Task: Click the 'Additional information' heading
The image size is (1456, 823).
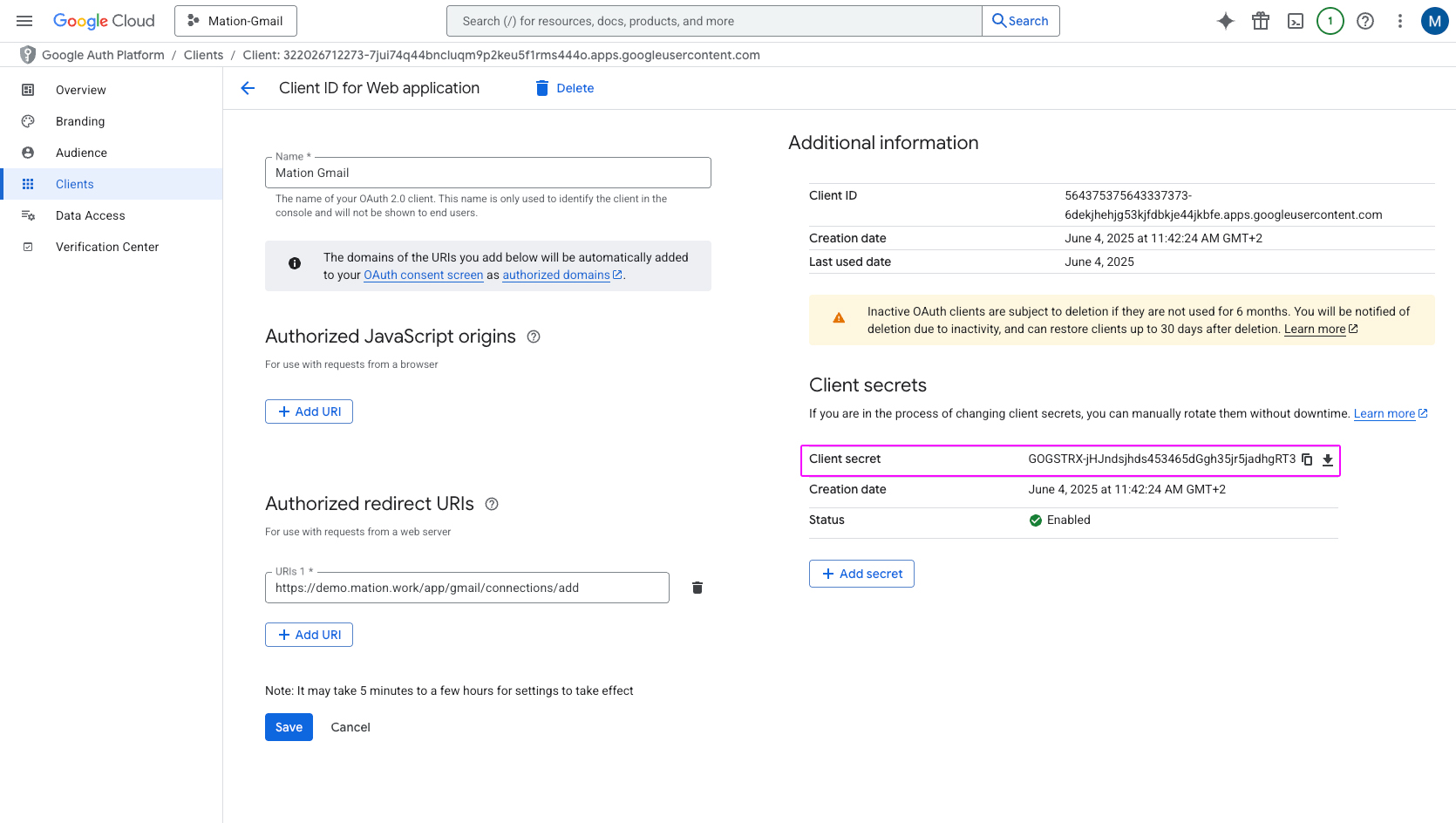Action: click(x=883, y=143)
